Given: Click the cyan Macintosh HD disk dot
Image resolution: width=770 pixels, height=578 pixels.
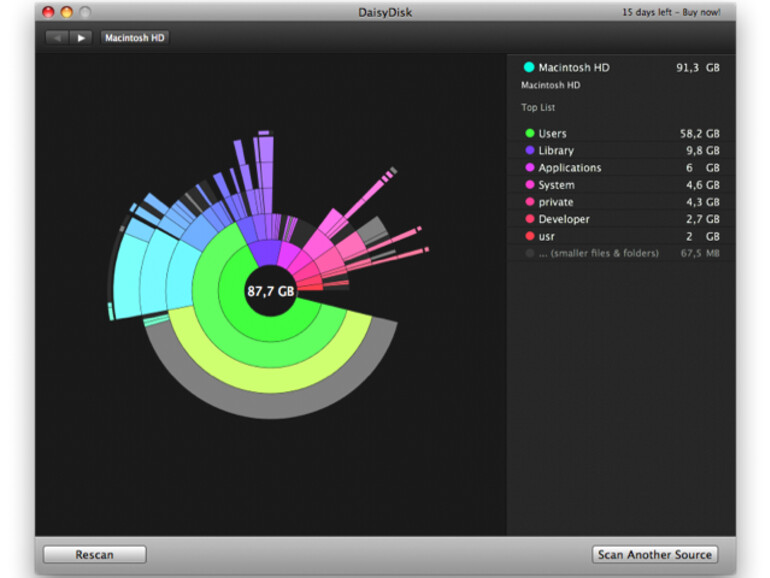Looking at the screenshot, I should click(528, 68).
